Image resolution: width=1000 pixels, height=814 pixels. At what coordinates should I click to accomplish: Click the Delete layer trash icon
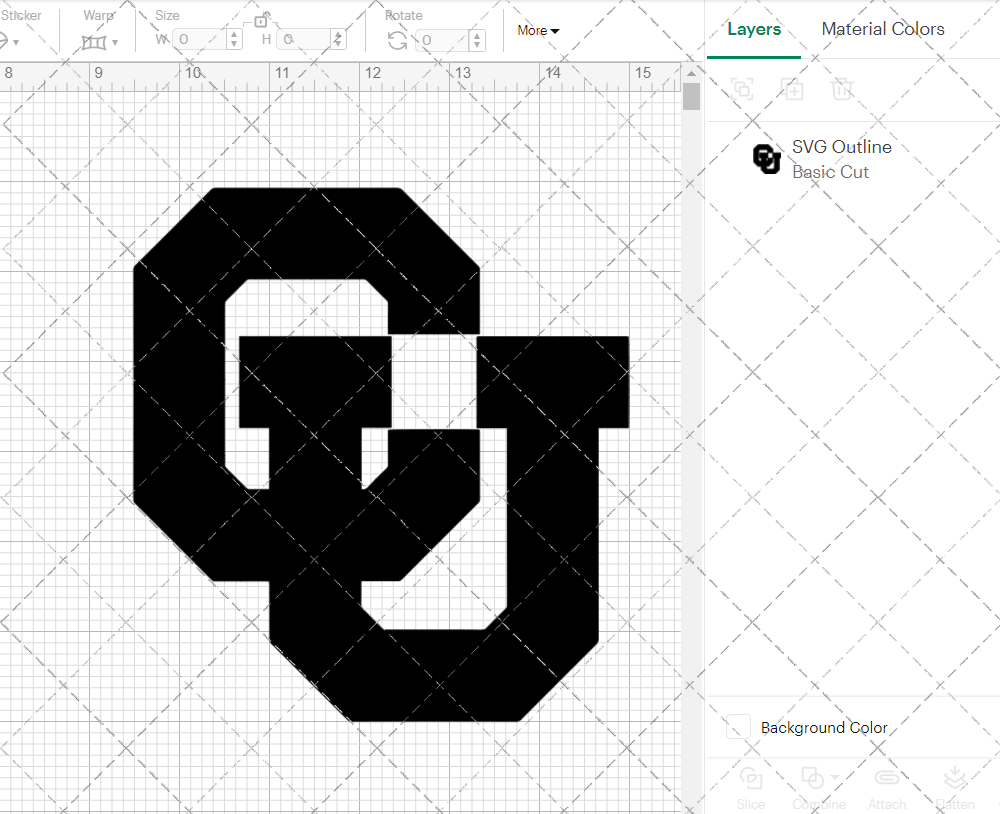click(x=842, y=89)
